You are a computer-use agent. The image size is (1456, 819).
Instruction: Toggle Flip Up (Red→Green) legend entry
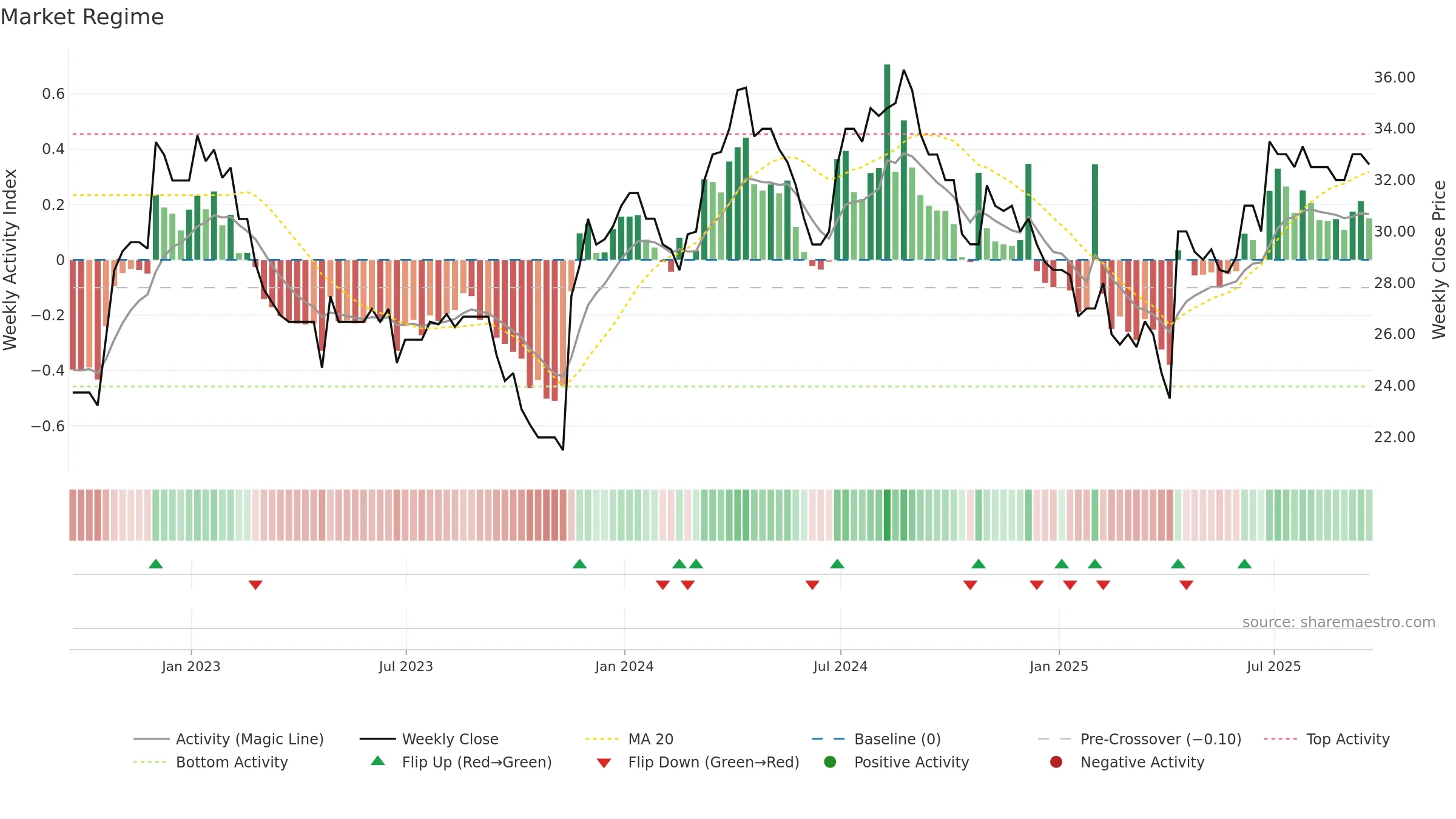pos(461,762)
